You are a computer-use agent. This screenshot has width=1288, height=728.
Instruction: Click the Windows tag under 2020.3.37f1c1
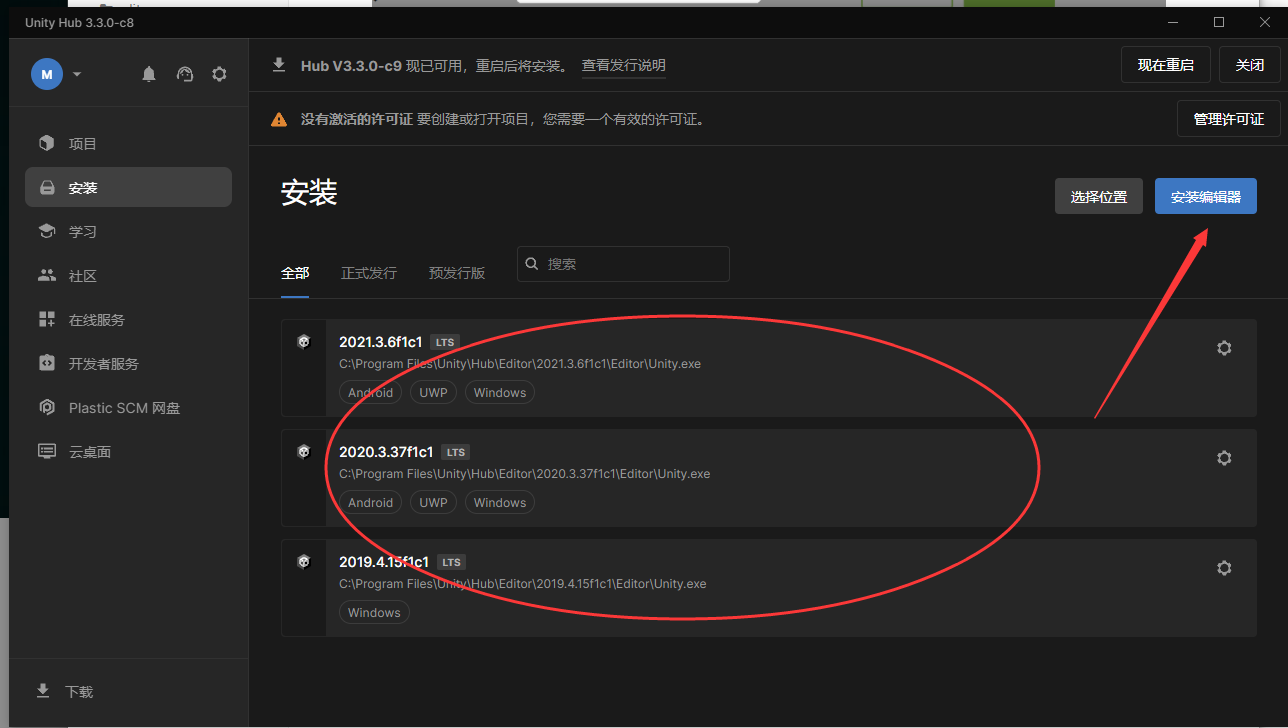click(x=500, y=503)
